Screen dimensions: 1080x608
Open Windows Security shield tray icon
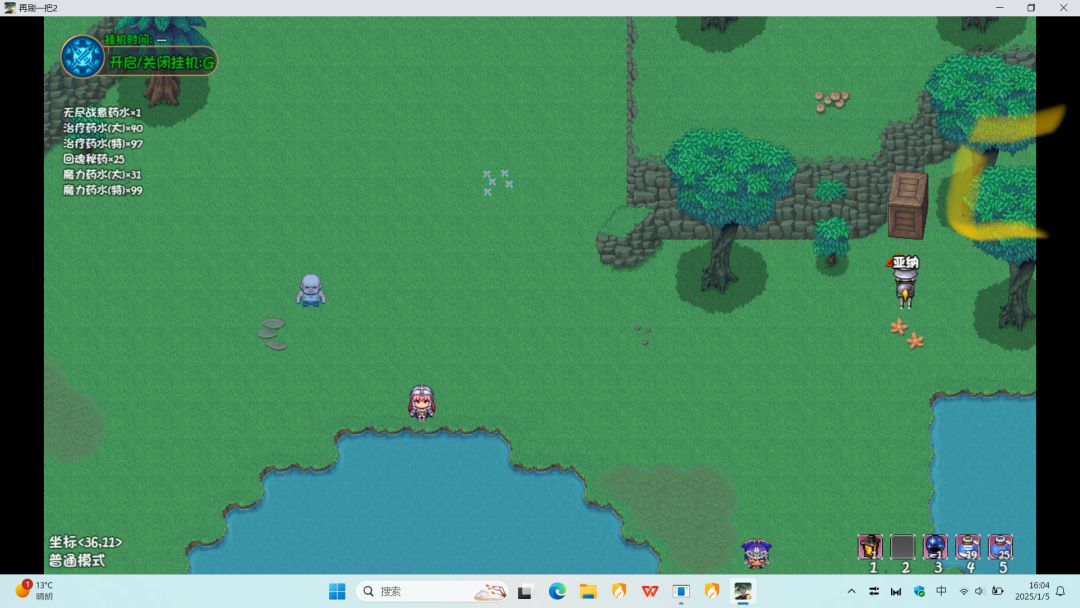[919, 591]
